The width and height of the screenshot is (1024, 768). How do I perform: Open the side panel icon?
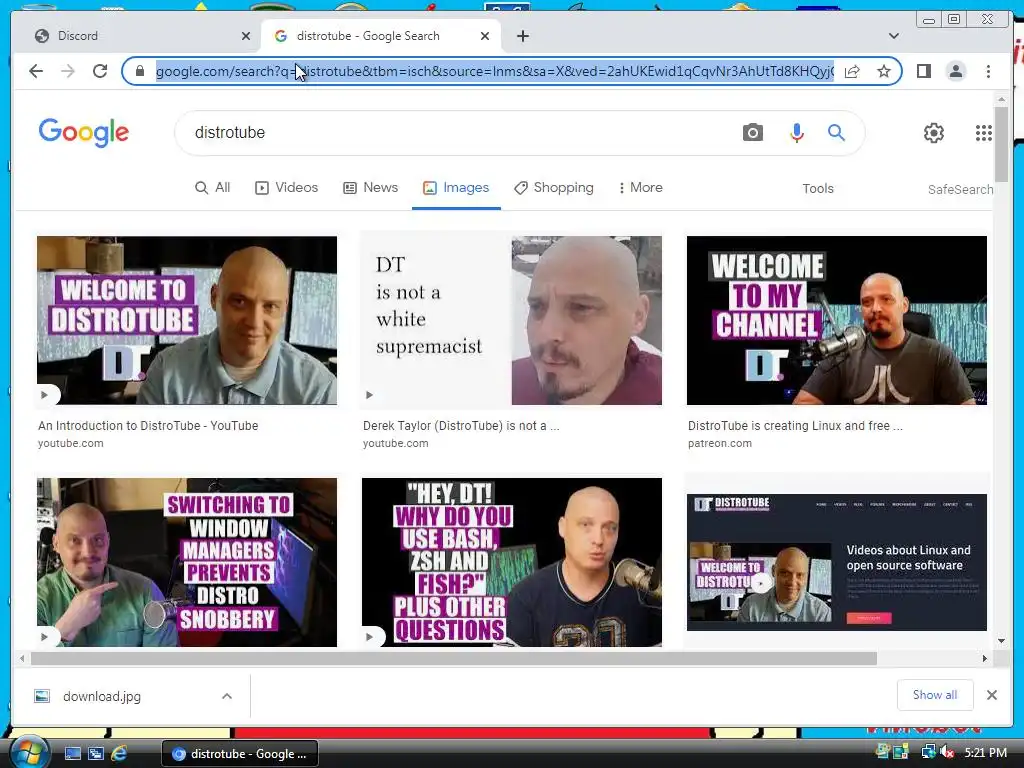tap(923, 71)
